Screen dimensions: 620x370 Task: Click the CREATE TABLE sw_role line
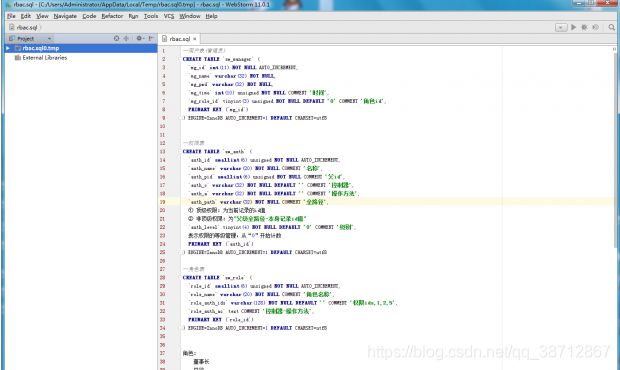point(217,278)
